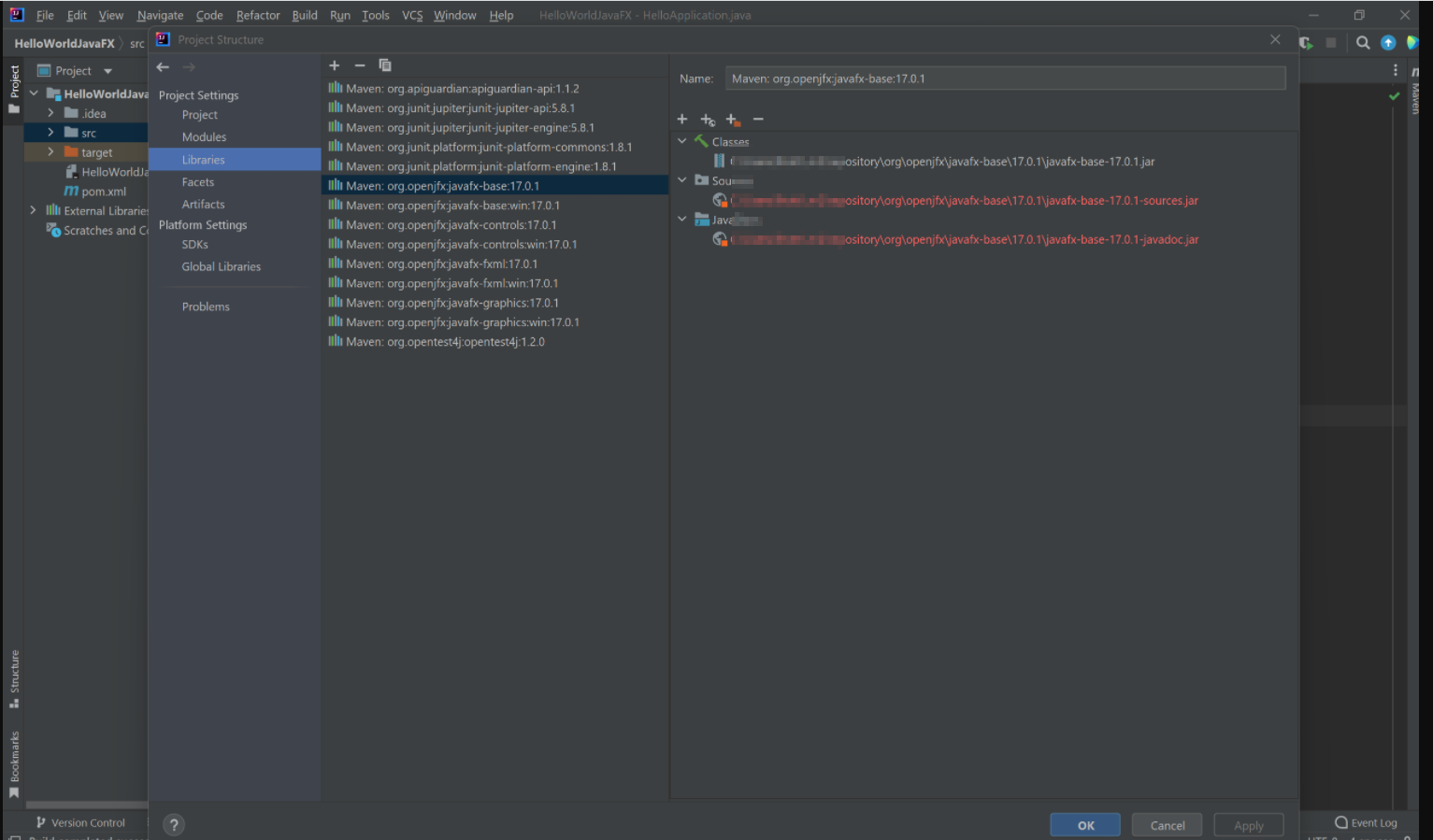Screen dimensions: 1433x840
Task: Open the editor kebab options menu
Action: point(1396,70)
